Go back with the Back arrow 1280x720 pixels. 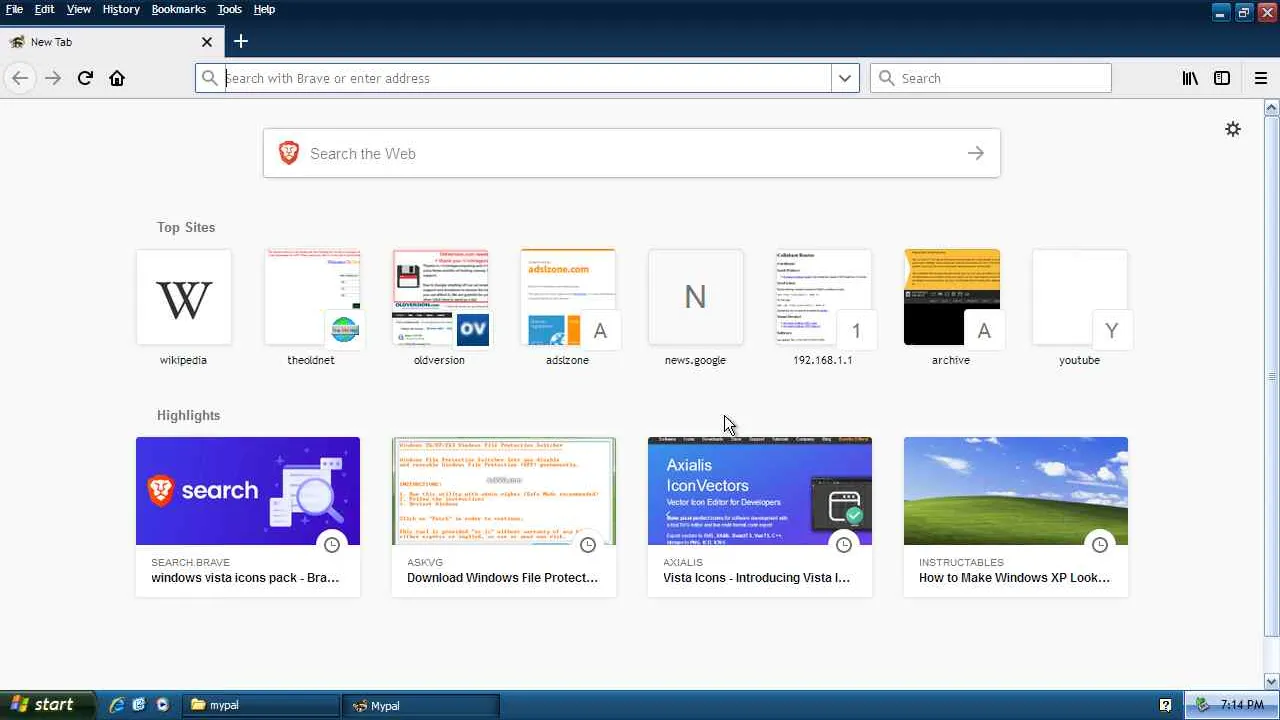(20, 78)
